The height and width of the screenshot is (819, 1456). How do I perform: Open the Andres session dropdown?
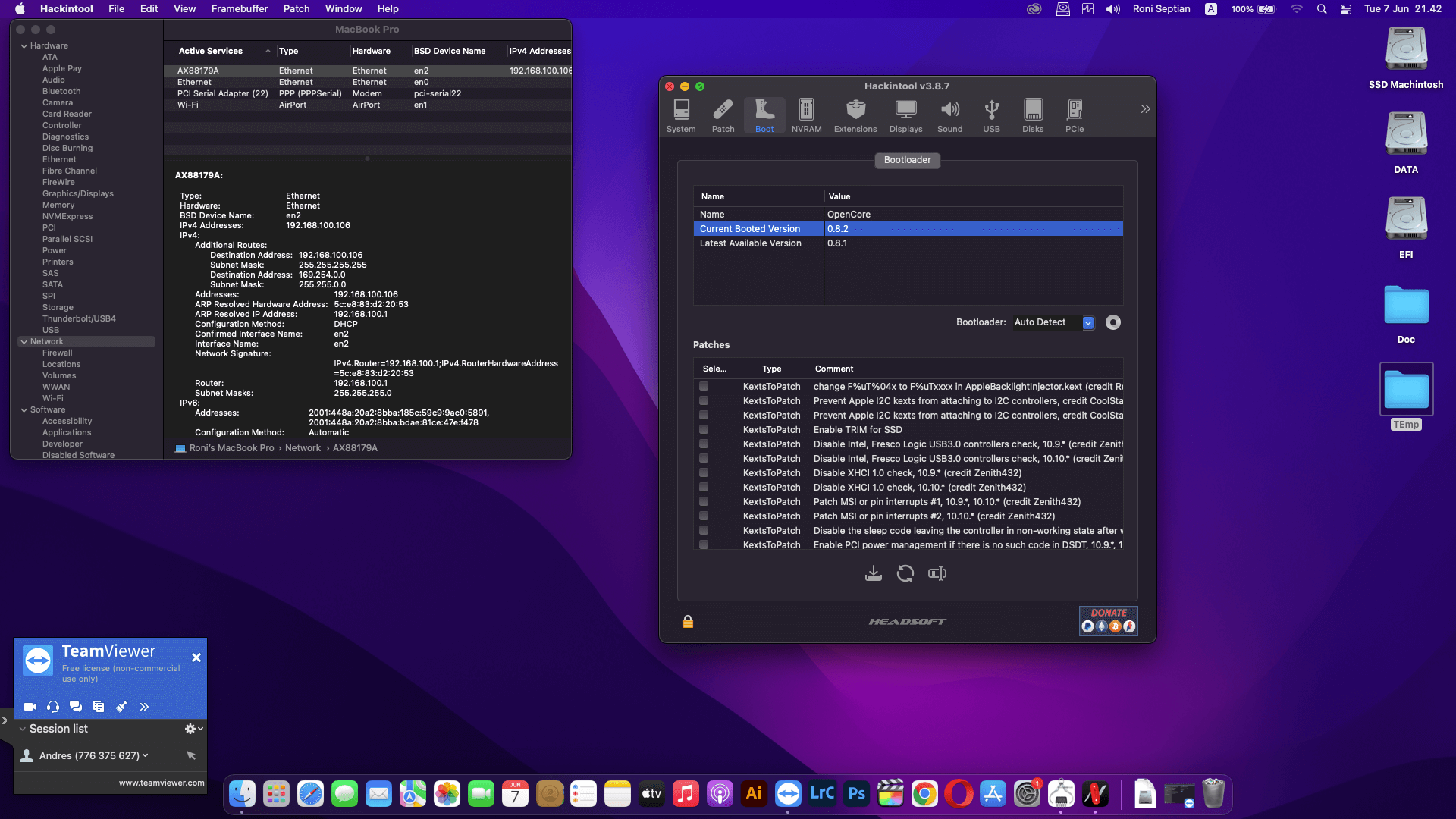point(145,756)
